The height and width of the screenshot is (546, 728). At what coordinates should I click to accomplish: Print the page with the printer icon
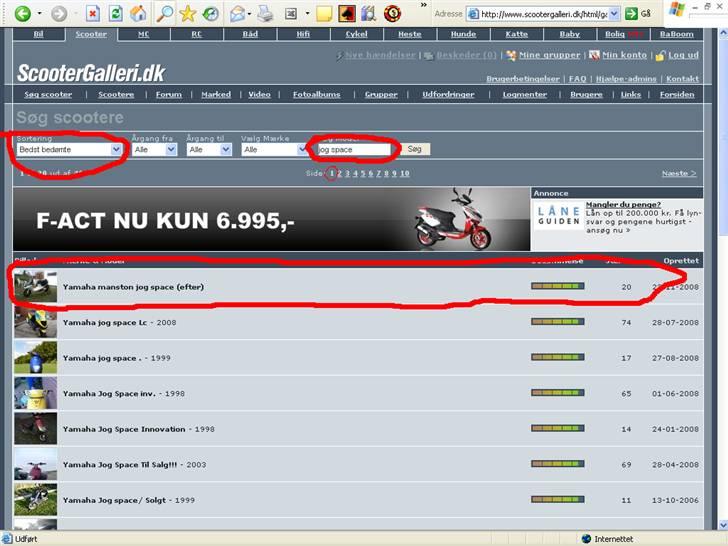pos(265,13)
